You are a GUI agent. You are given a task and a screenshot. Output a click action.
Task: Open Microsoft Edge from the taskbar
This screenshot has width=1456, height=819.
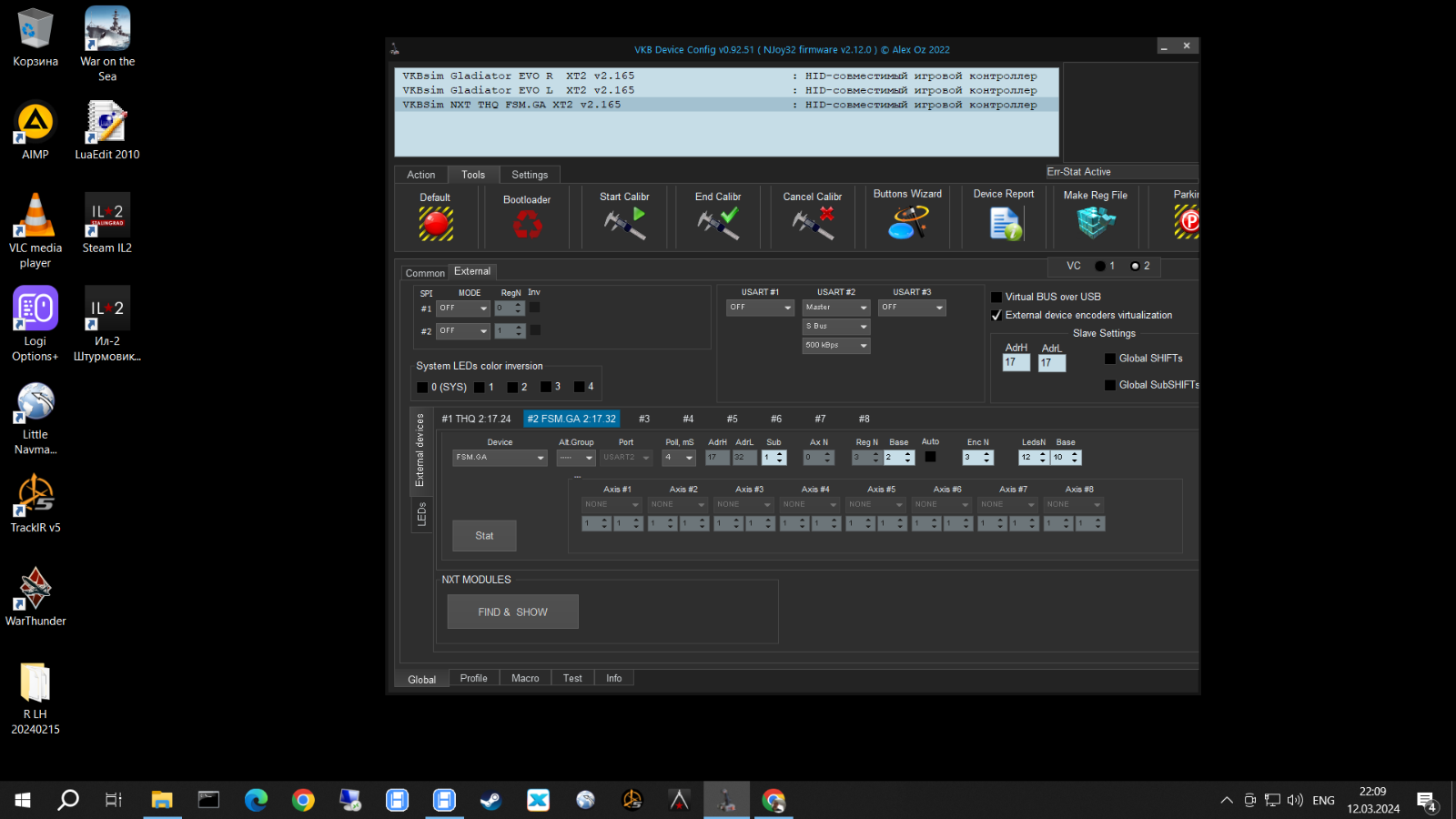(x=256, y=800)
